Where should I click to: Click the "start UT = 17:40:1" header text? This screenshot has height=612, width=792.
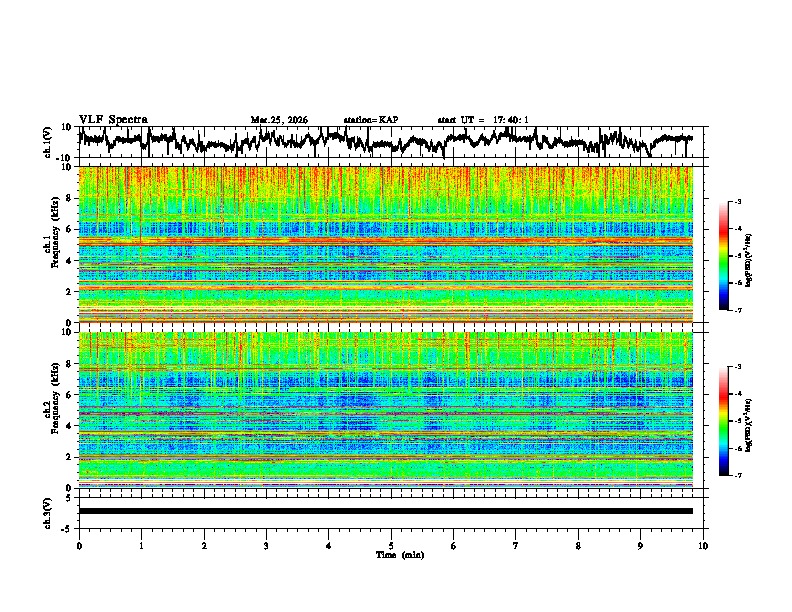(x=483, y=120)
